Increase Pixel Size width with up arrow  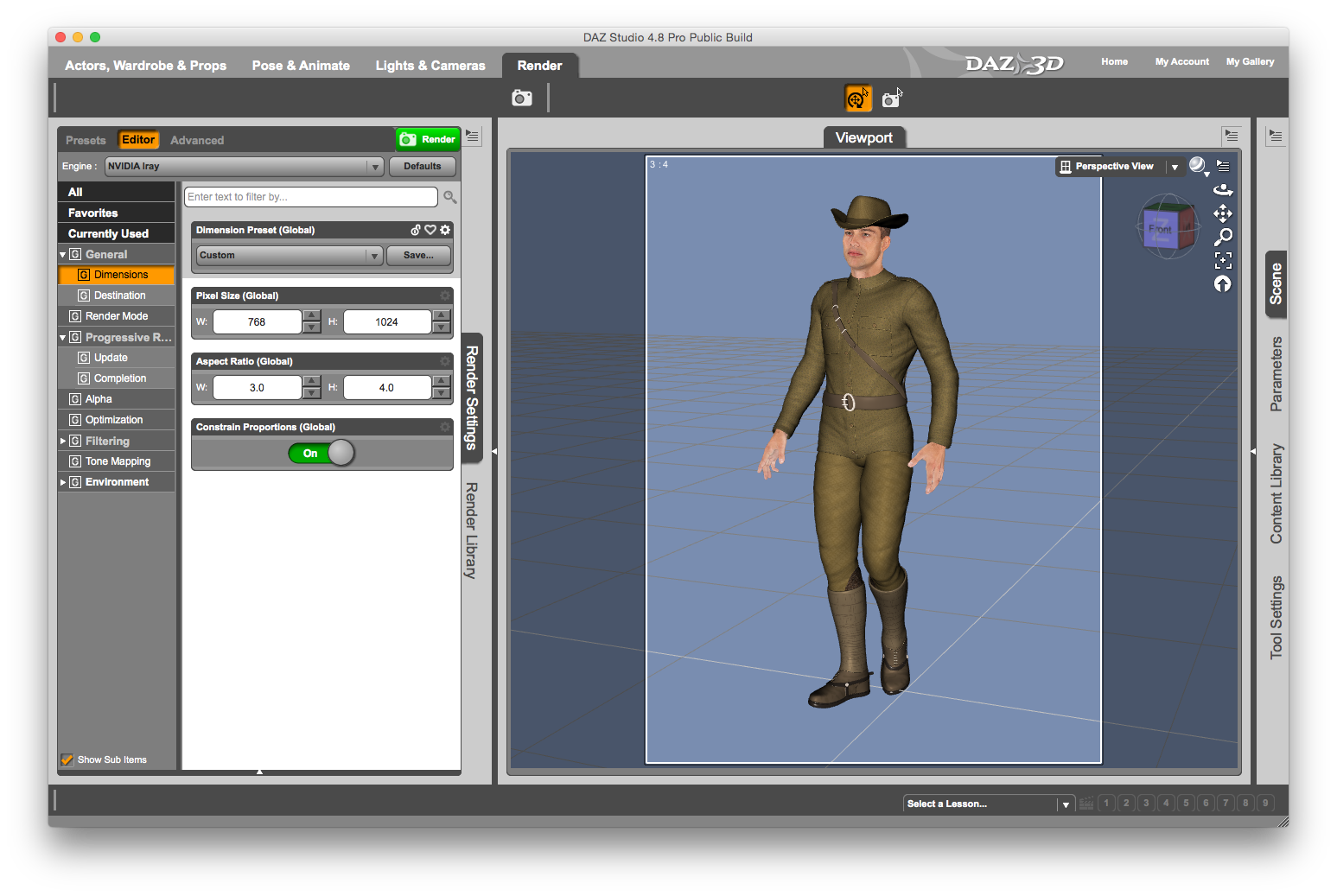coord(312,315)
